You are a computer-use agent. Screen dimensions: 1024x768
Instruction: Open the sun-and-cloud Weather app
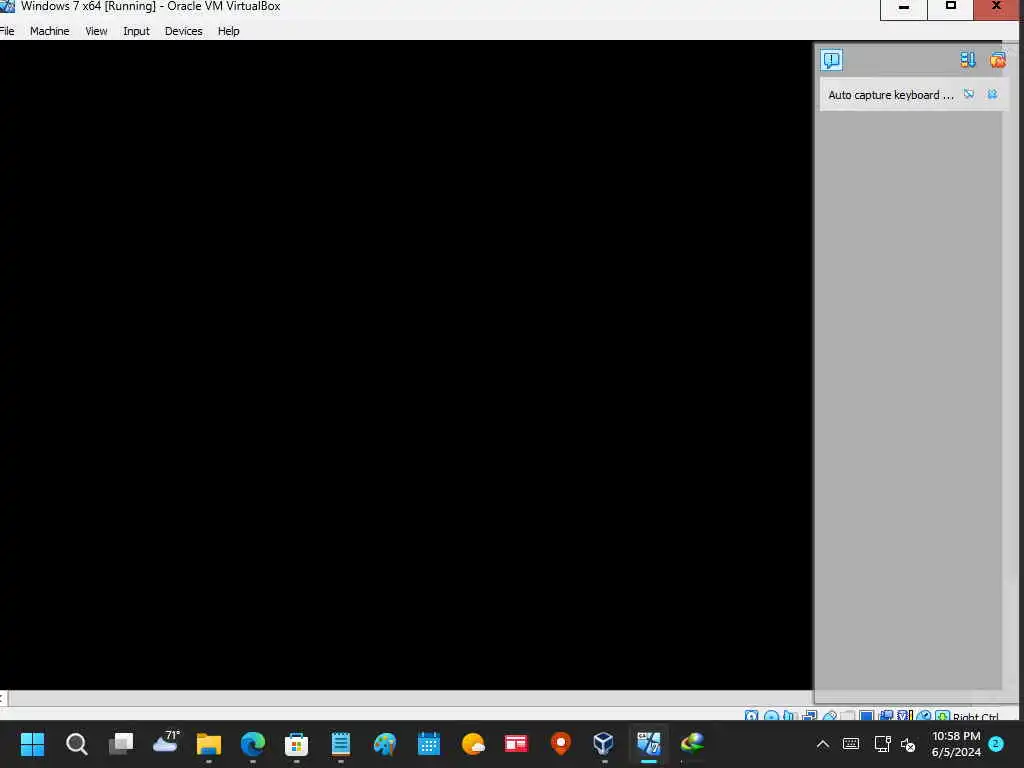pos(473,744)
